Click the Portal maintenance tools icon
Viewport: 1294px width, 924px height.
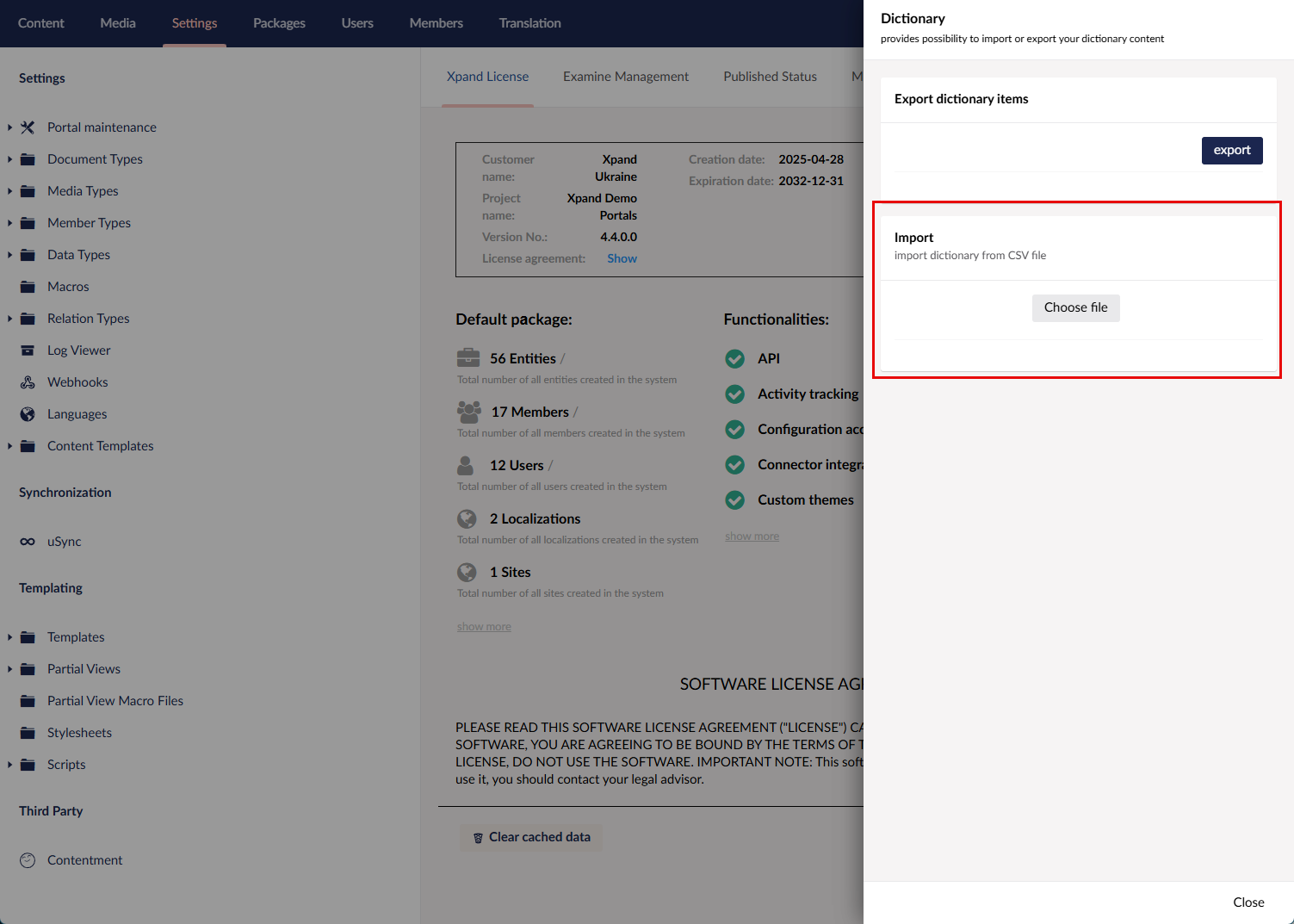28,127
